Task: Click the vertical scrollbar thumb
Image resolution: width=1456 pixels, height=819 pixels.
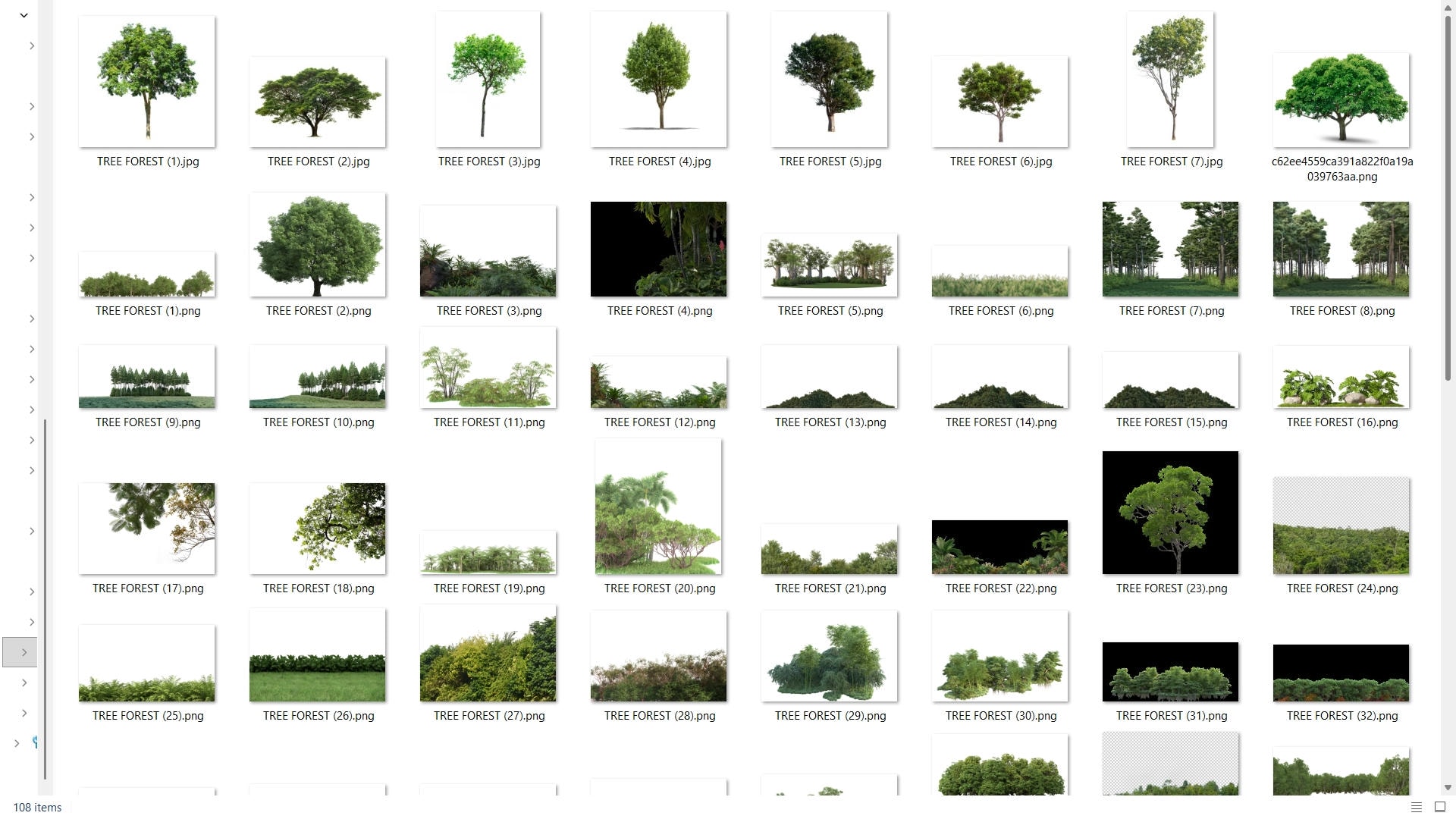Action: tap(1448, 197)
